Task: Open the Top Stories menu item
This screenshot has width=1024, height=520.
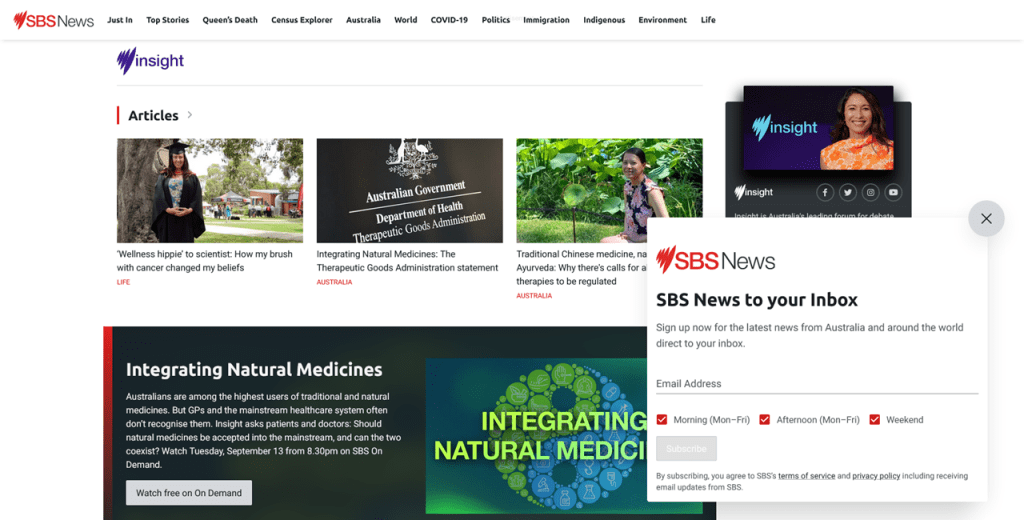Action: [167, 20]
